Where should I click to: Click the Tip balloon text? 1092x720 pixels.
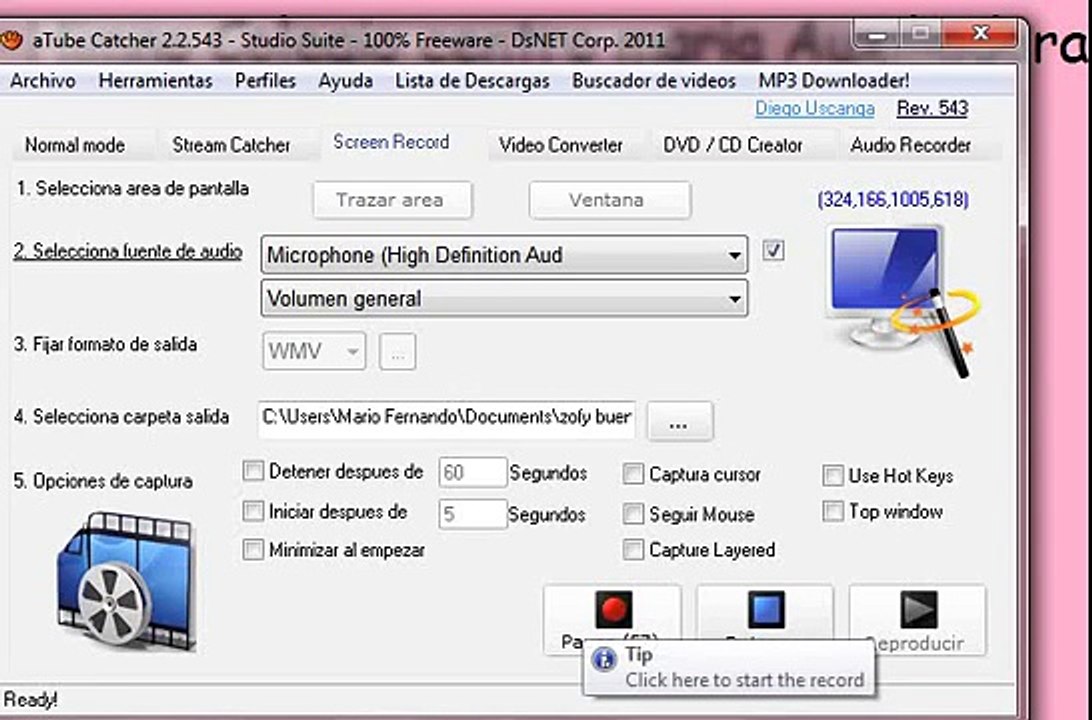[x=744, y=680]
